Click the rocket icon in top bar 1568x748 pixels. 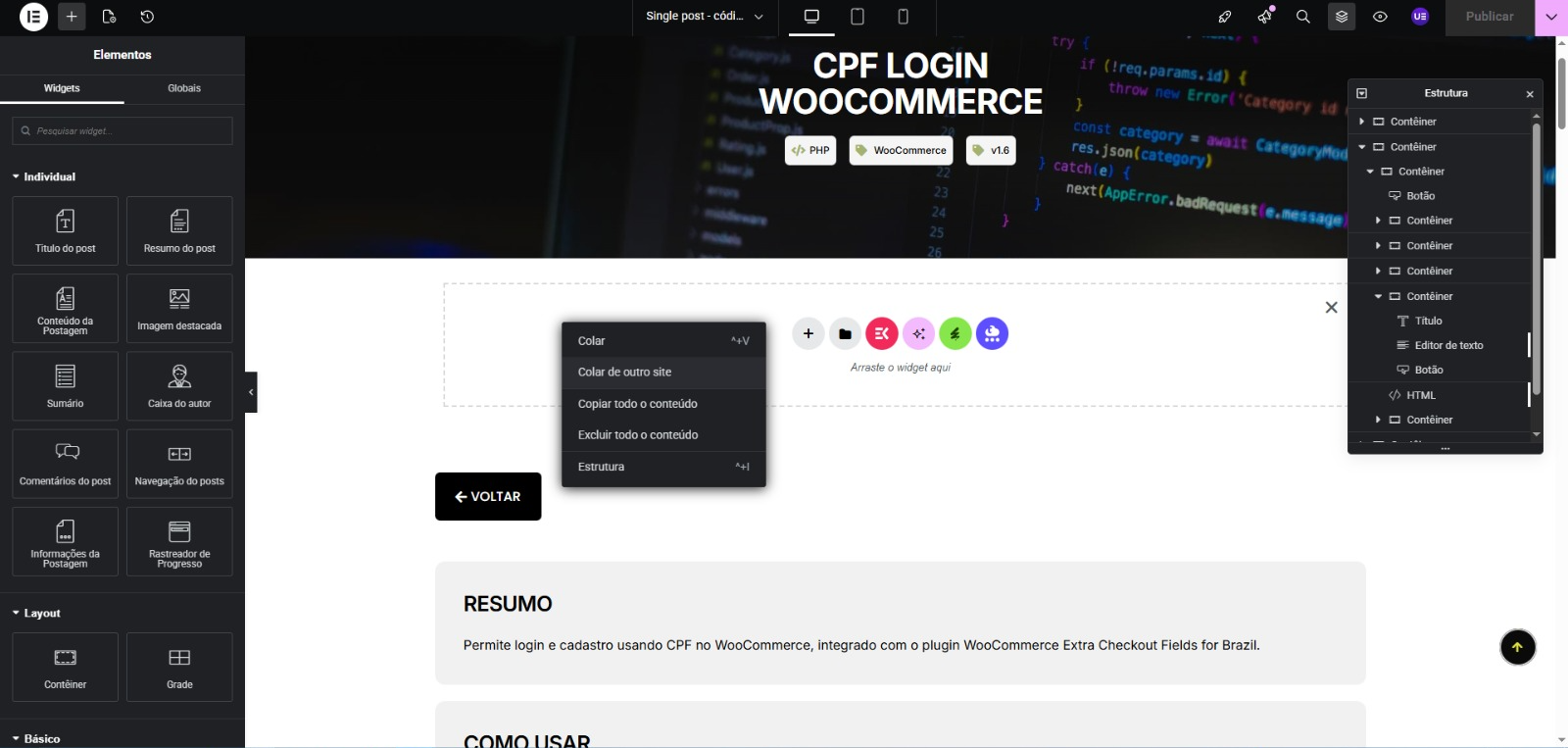pos(1225,17)
